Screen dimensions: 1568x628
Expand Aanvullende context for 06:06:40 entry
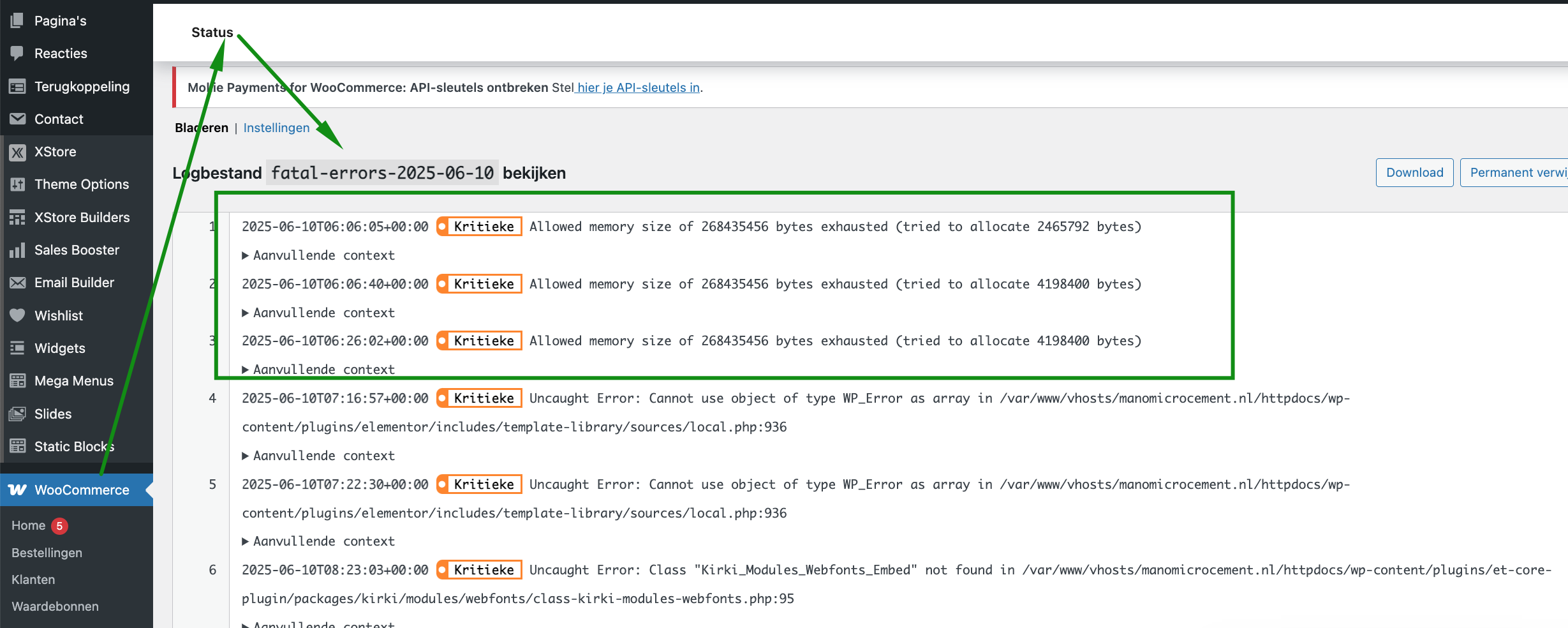click(x=318, y=313)
